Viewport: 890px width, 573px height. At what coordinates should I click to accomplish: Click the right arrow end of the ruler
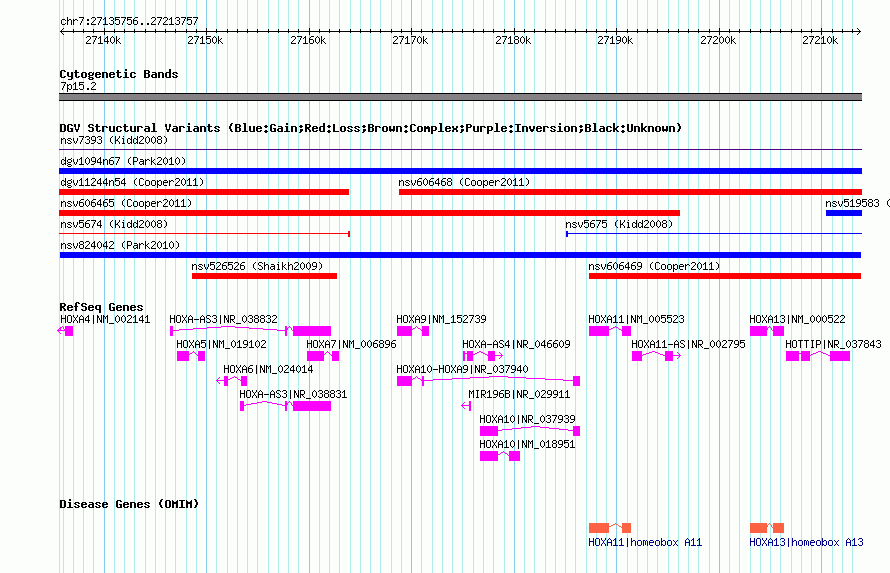(x=859, y=31)
